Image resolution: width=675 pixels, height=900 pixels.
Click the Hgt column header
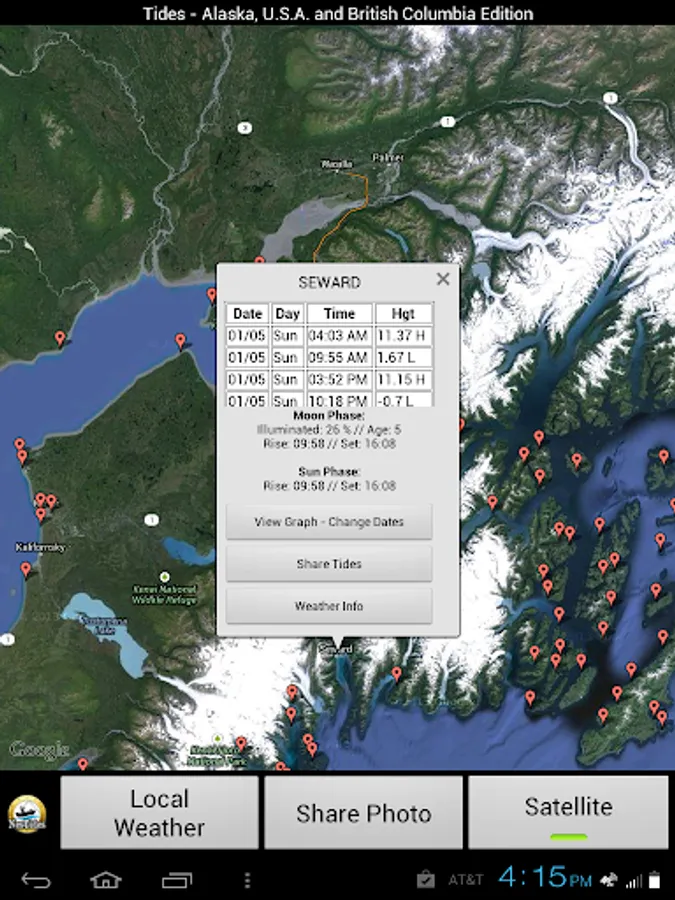[x=403, y=314]
